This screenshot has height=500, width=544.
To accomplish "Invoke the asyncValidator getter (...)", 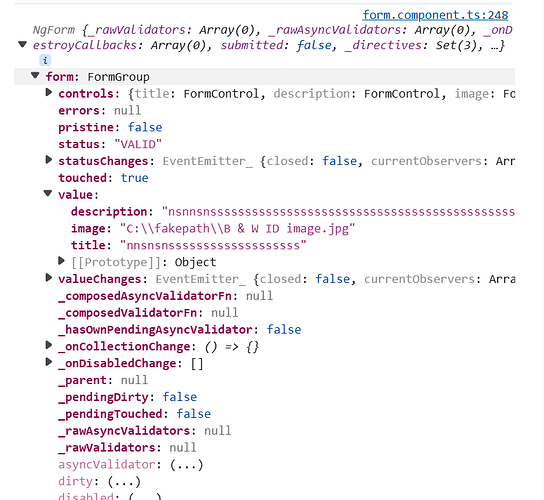I will (186, 465).
